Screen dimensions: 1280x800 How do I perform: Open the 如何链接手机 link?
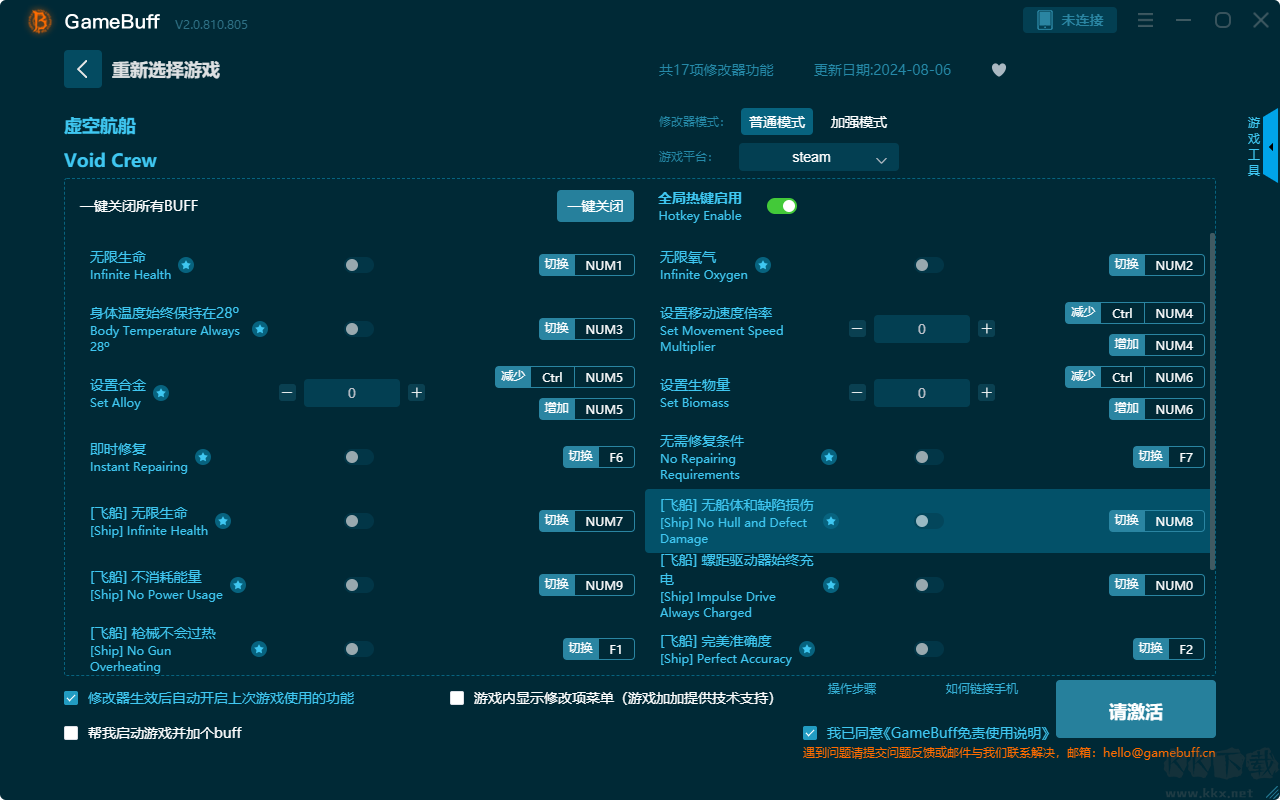tap(982, 689)
